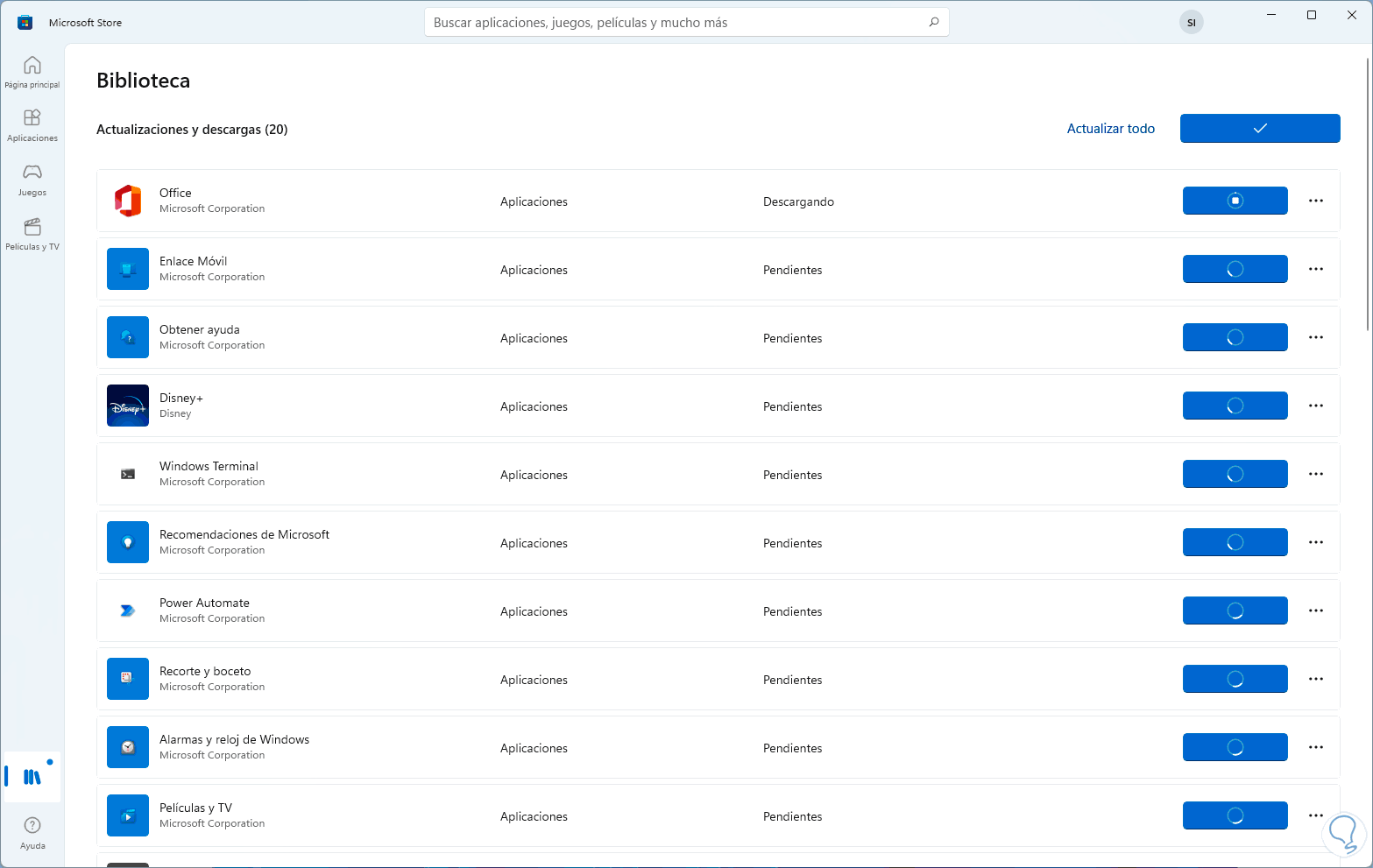
Task: Click pending spinner button for Enlace Móvil
Action: (x=1235, y=269)
